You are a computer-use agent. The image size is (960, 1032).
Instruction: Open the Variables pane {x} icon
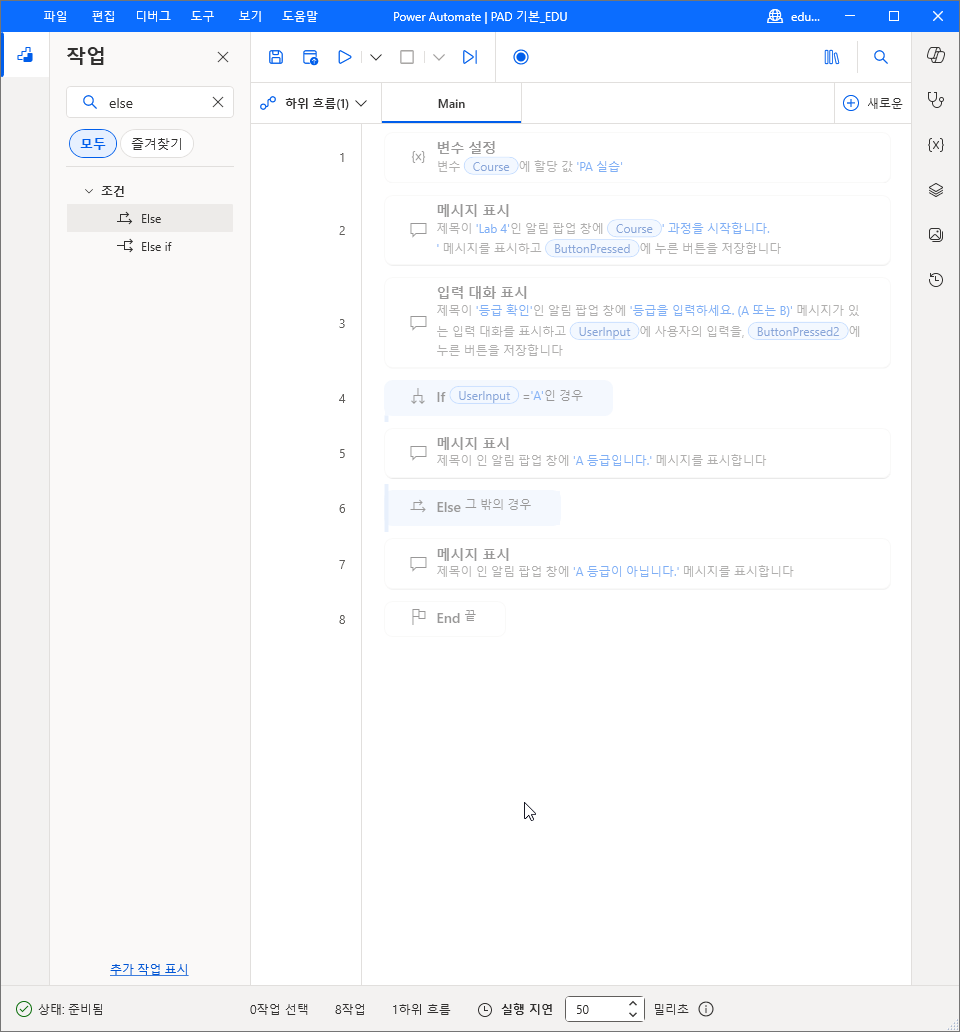point(936,145)
